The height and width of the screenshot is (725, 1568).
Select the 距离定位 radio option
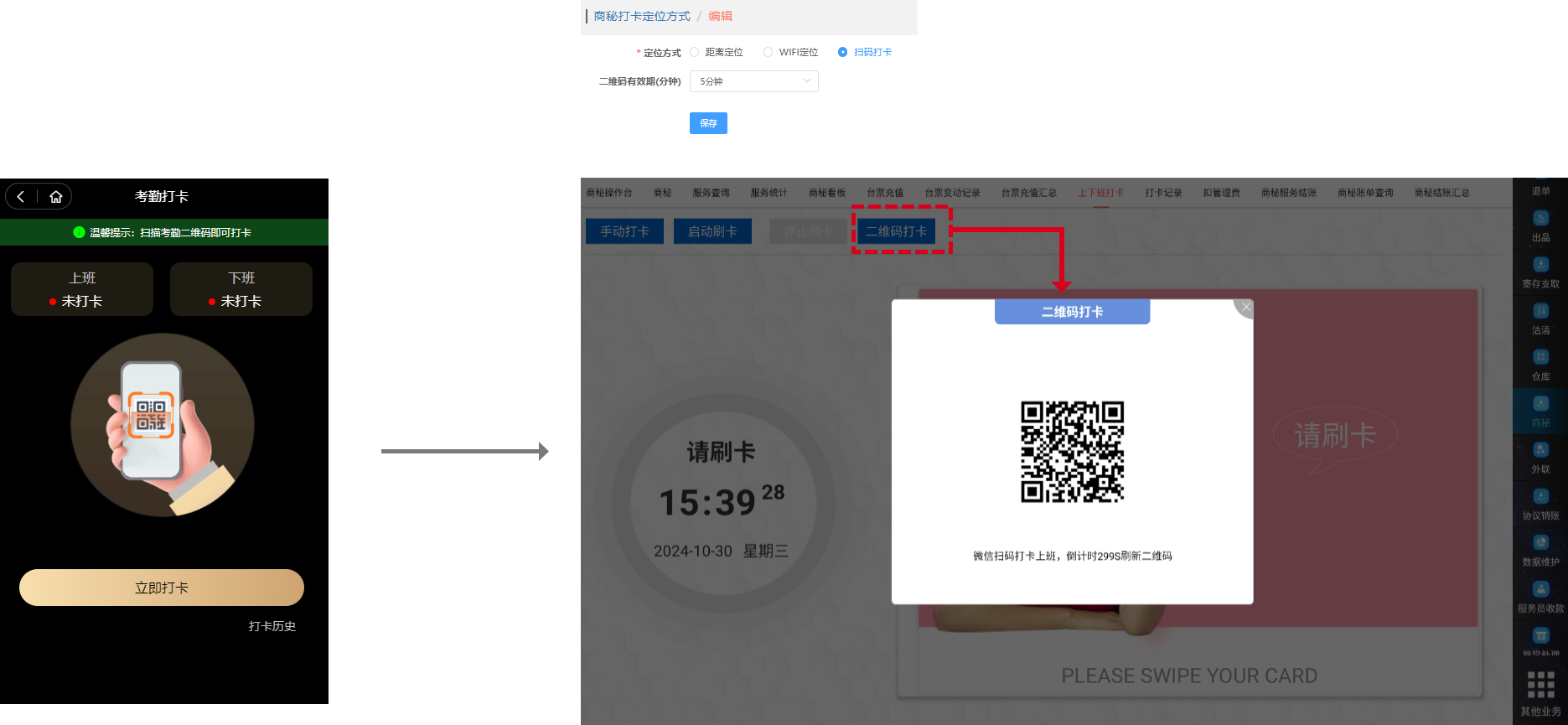point(694,52)
